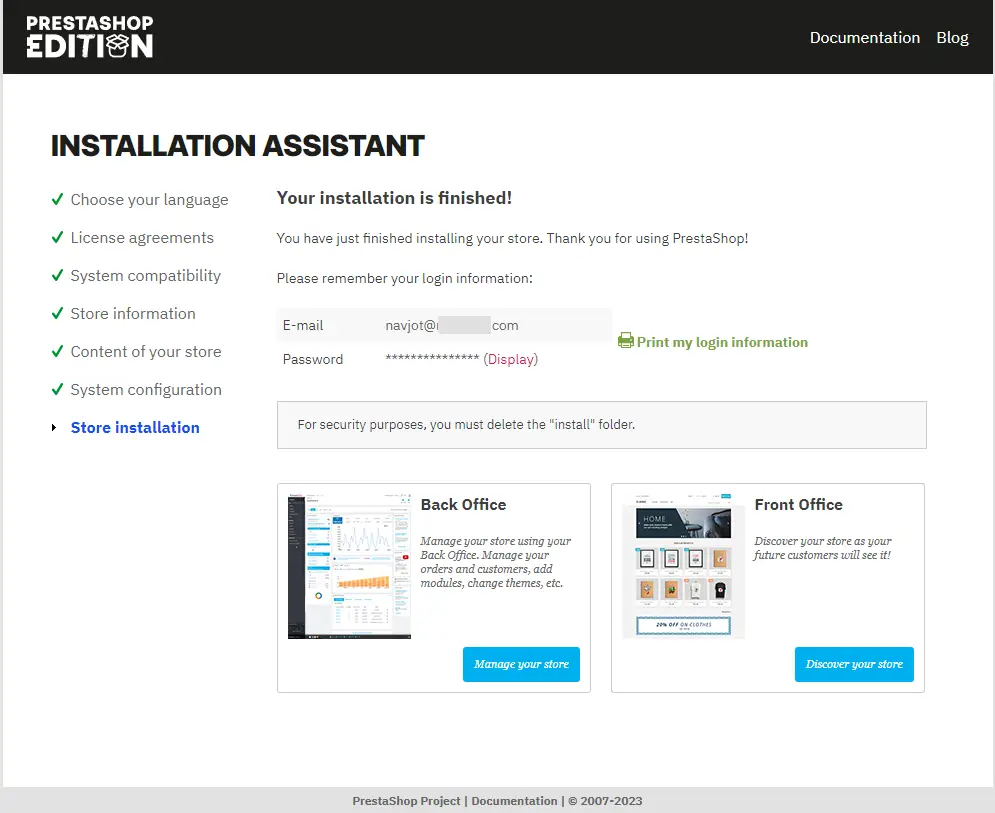This screenshot has height=813, width=995.
Task: Open Documentation from the footer
Action: [x=514, y=800]
